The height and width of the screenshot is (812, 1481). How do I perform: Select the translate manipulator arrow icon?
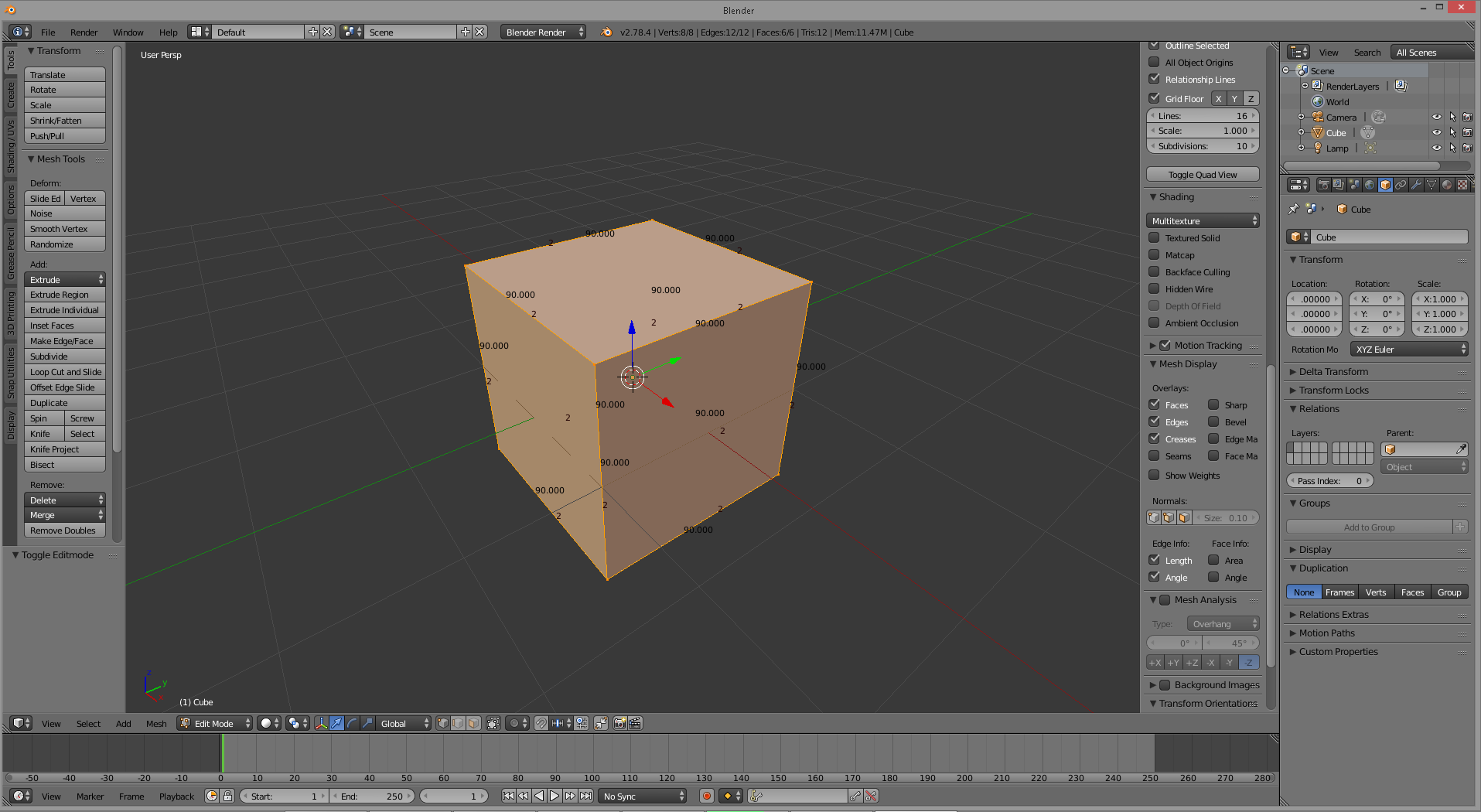[x=336, y=723]
